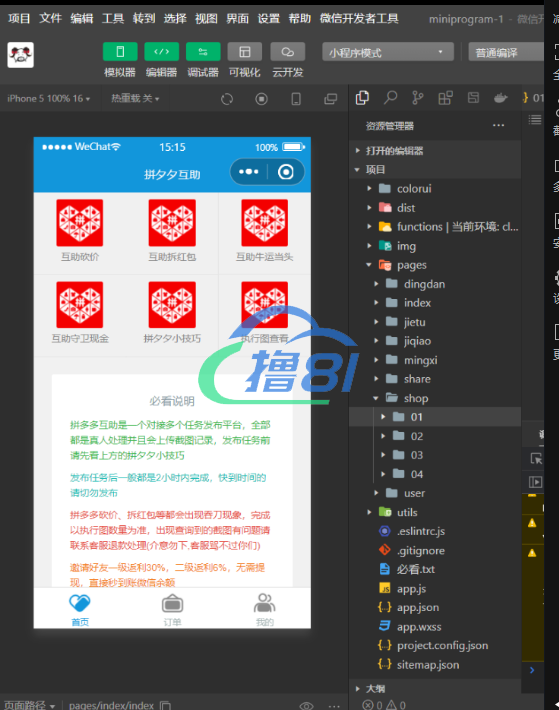Refresh the simulator
Image resolution: width=559 pixels, height=710 pixels.
pos(227,99)
